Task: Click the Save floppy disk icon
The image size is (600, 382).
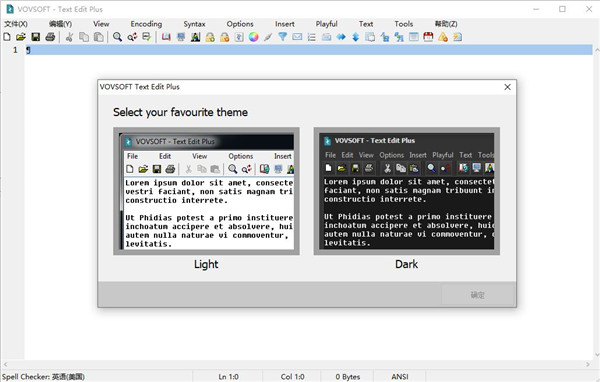Action: point(36,37)
